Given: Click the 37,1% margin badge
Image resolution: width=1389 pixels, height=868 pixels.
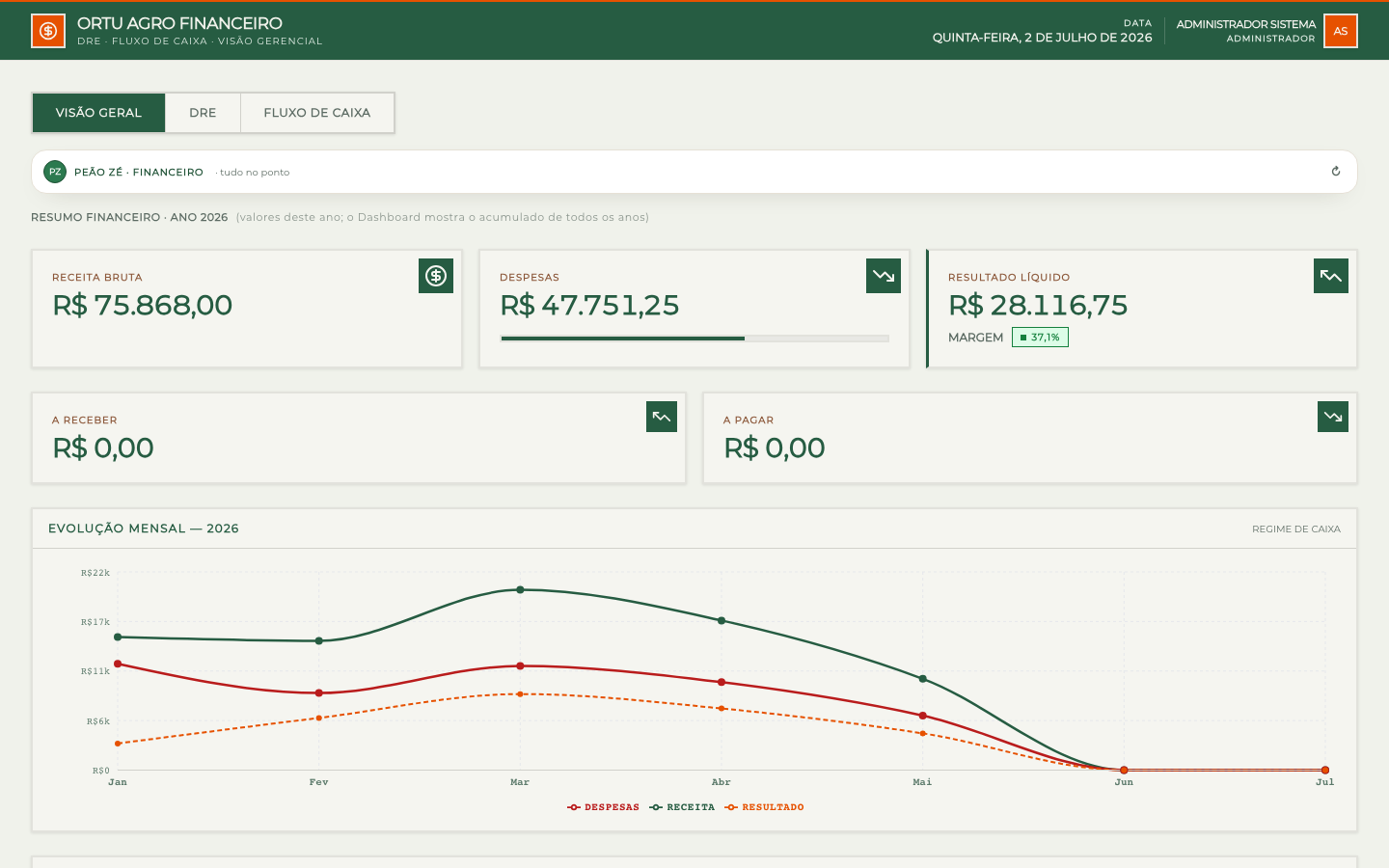Looking at the screenshot, I should point(1040,338).
